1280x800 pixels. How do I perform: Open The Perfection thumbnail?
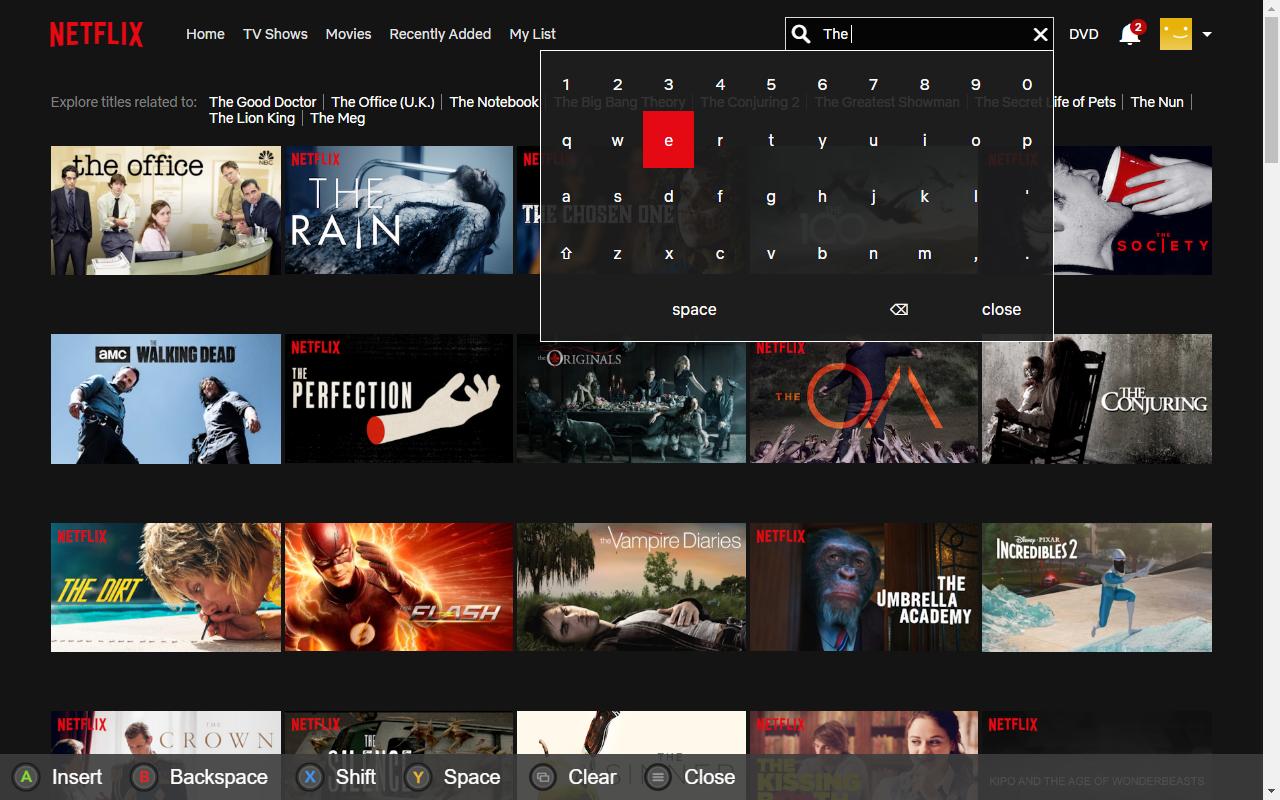tap(398, 399)
